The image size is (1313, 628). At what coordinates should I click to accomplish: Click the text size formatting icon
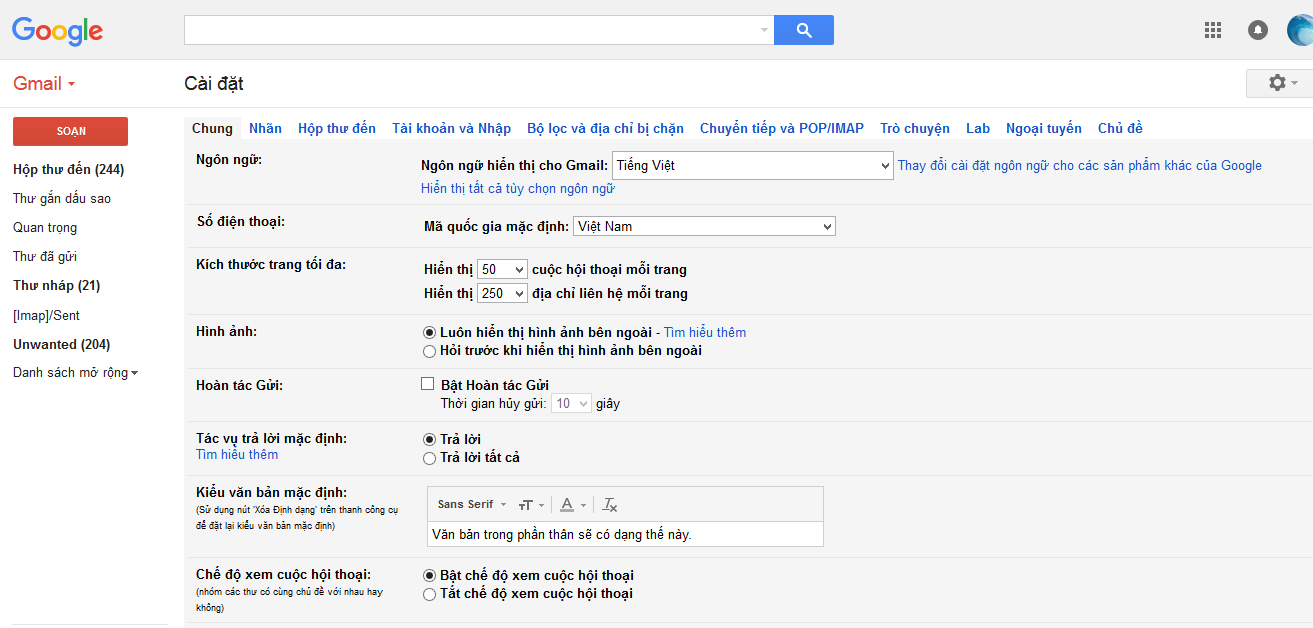click(527, 505)
